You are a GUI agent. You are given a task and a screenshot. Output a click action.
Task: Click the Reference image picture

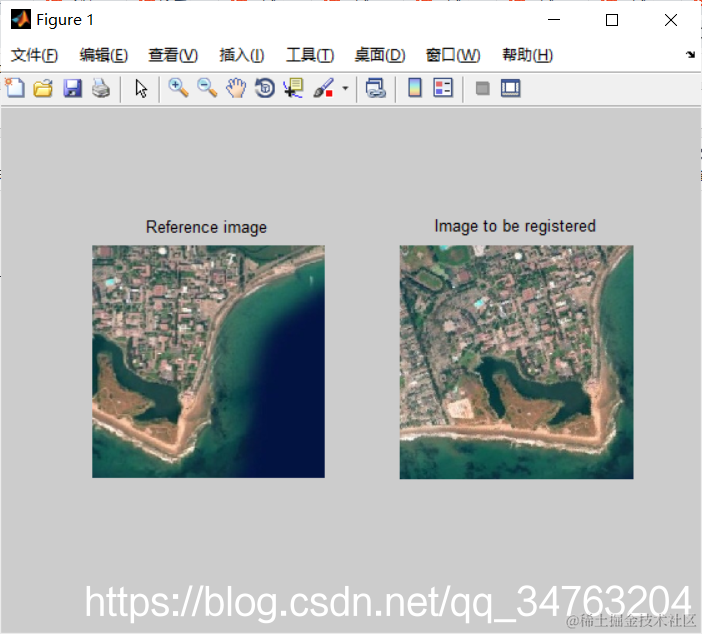209,361
